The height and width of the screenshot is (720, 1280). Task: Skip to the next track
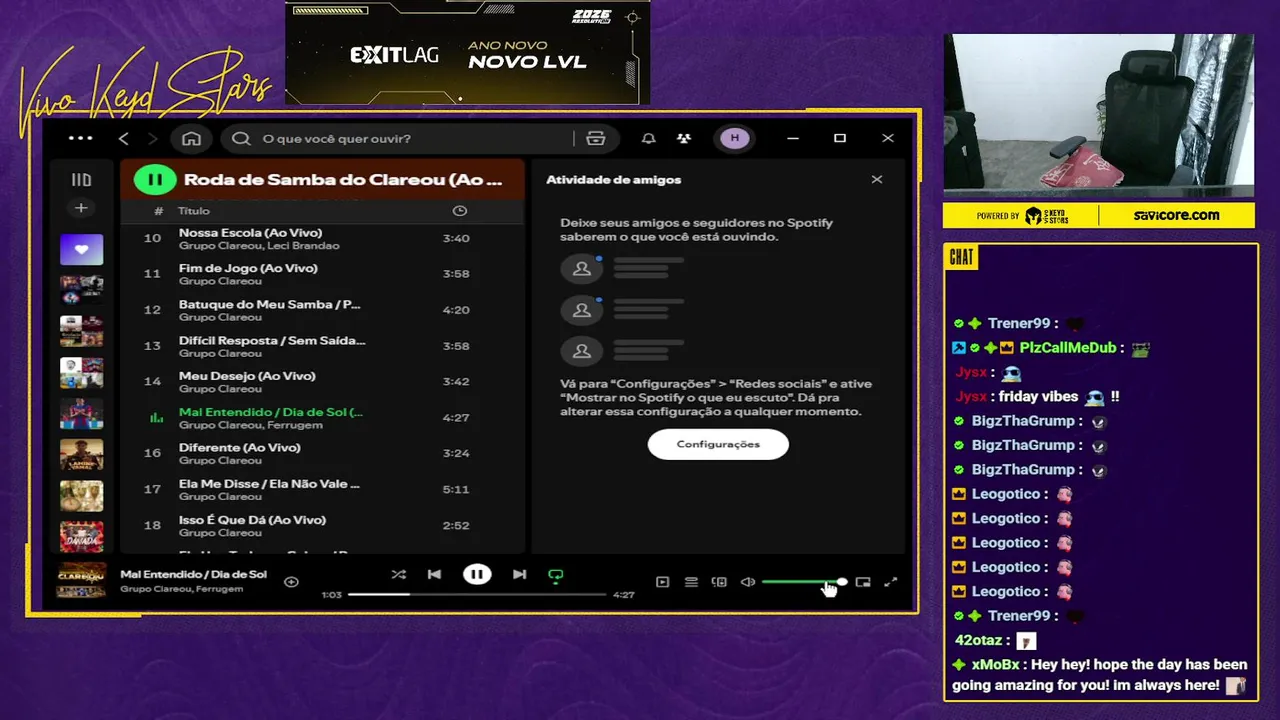[x=519, y=574]
